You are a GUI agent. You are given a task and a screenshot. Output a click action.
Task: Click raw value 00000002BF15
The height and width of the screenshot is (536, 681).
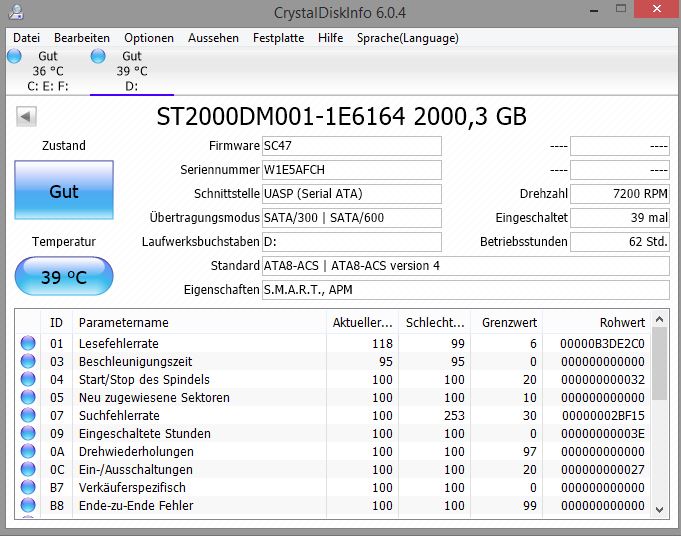click(603, 416)
